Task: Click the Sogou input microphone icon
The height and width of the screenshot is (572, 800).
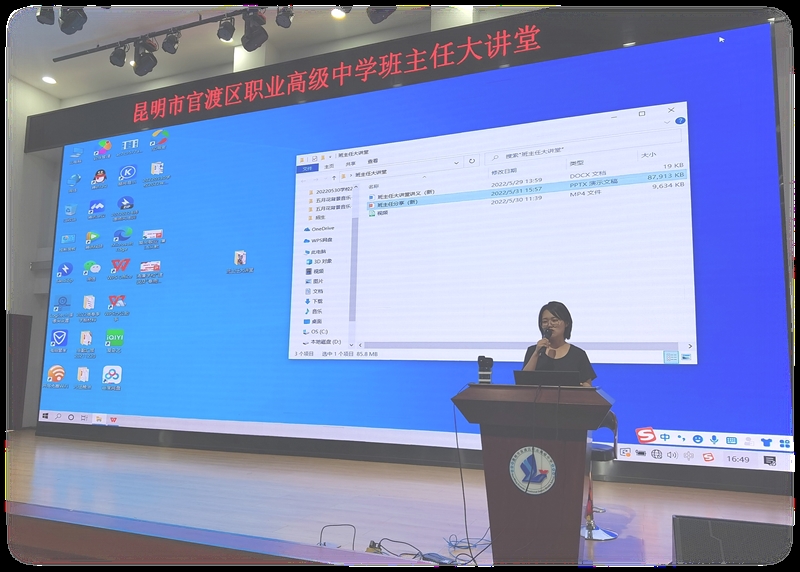Action: pos(713,440)
